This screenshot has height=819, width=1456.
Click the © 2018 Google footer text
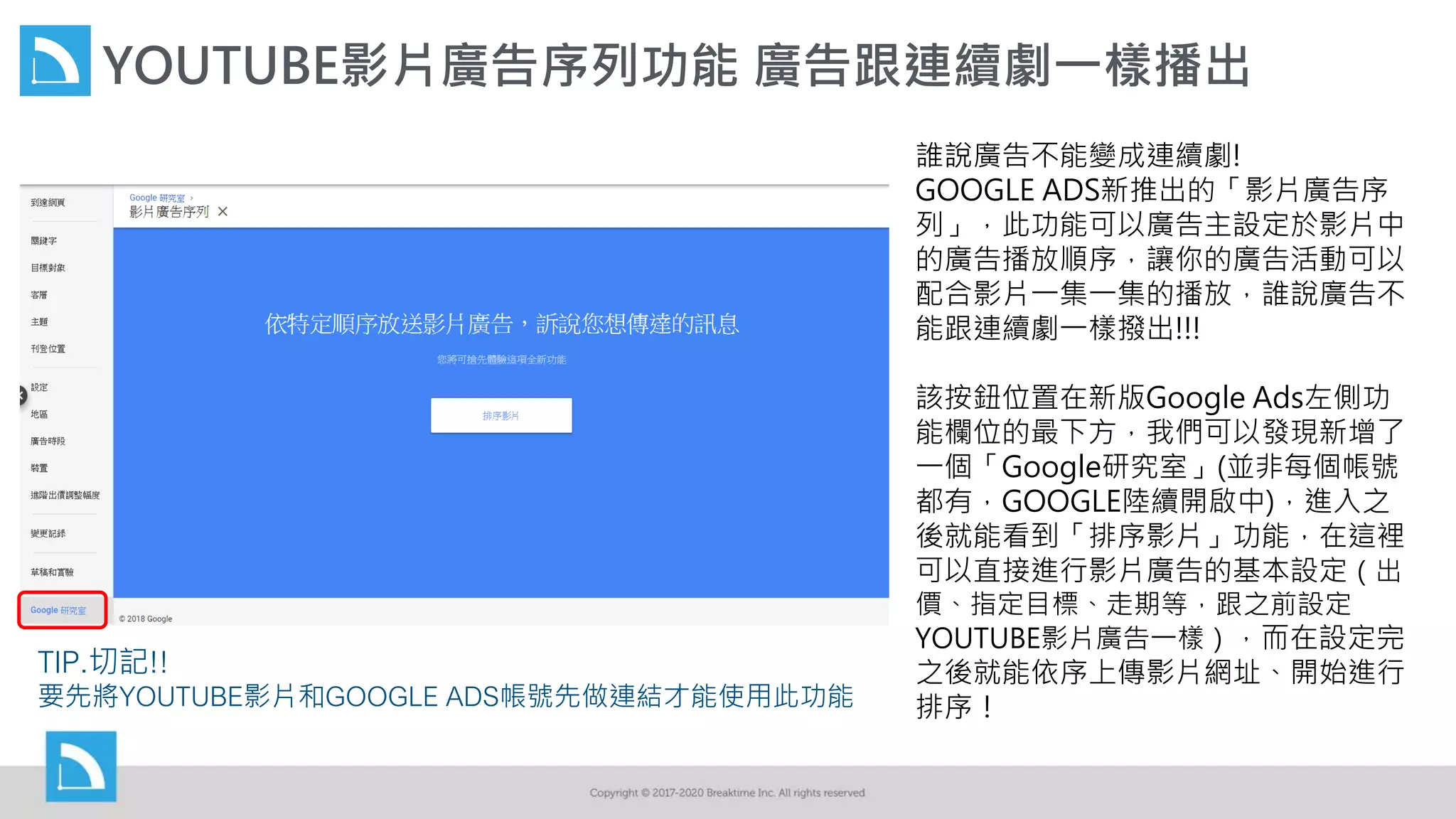pyautogui.click(x=146, y=619)
